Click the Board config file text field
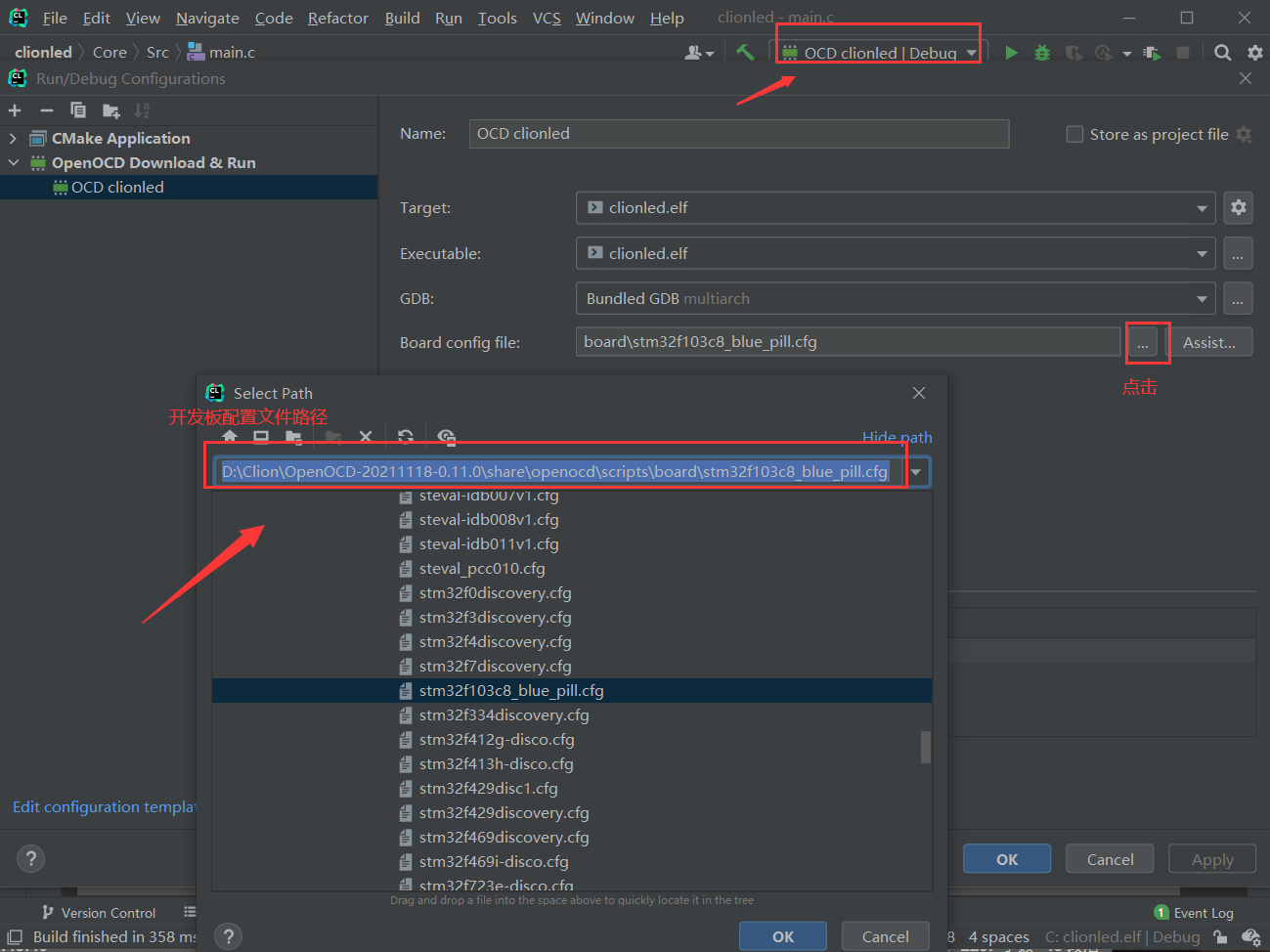 coord(848,342)
